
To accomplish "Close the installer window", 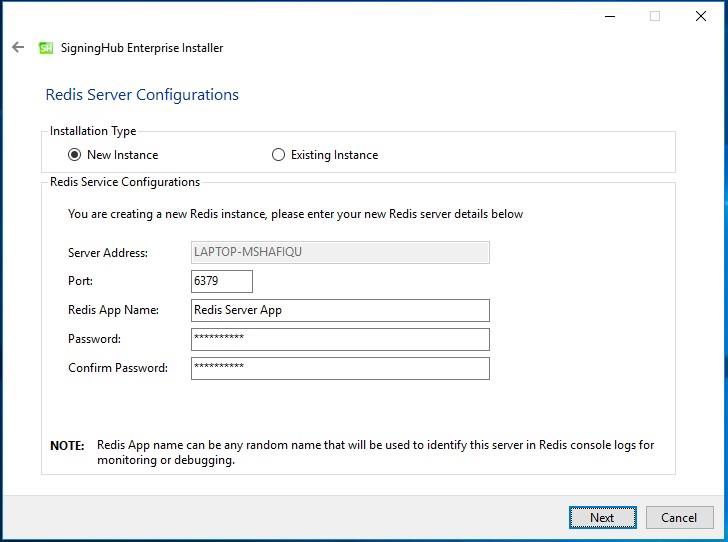I will [701, 16].
